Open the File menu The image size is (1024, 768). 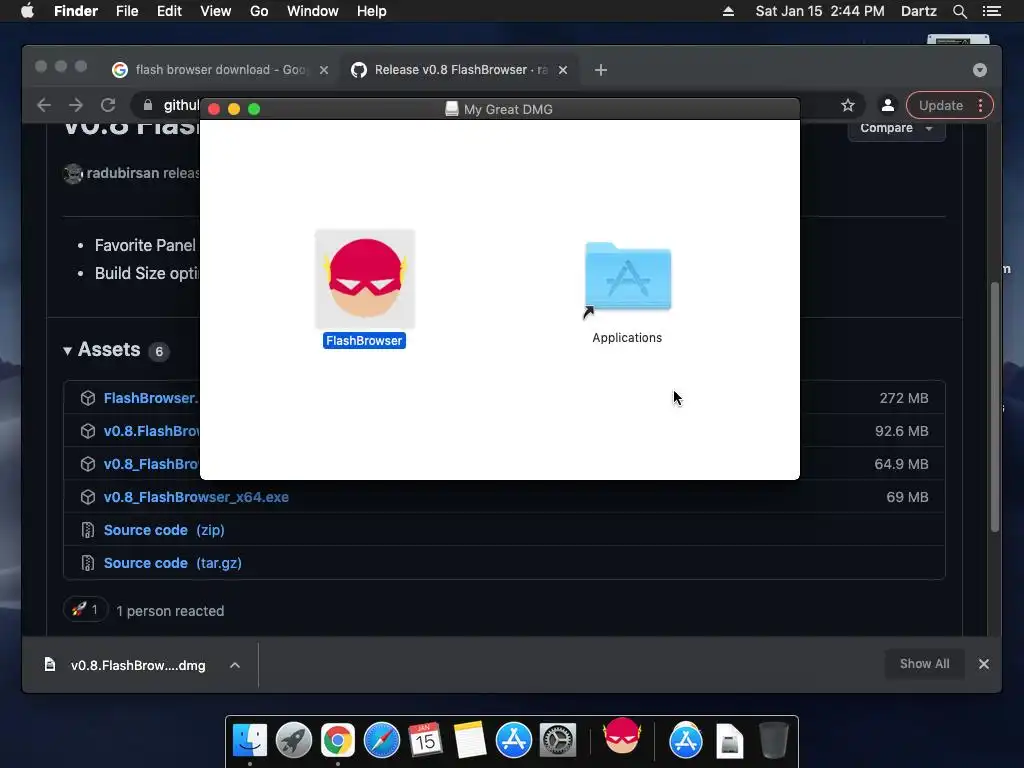[127, 11]
